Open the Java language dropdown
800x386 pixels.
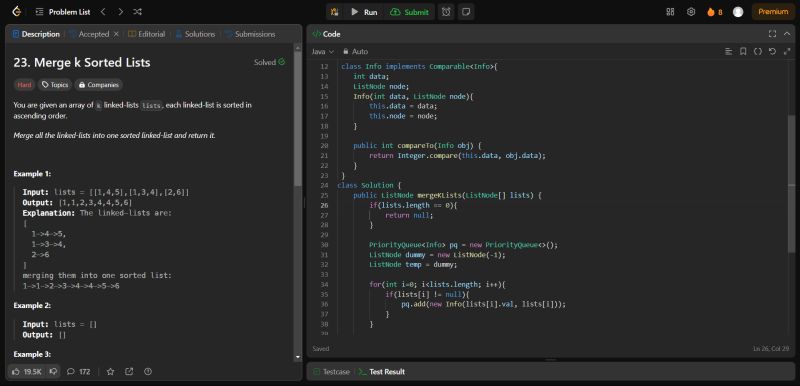coord(323,52)
